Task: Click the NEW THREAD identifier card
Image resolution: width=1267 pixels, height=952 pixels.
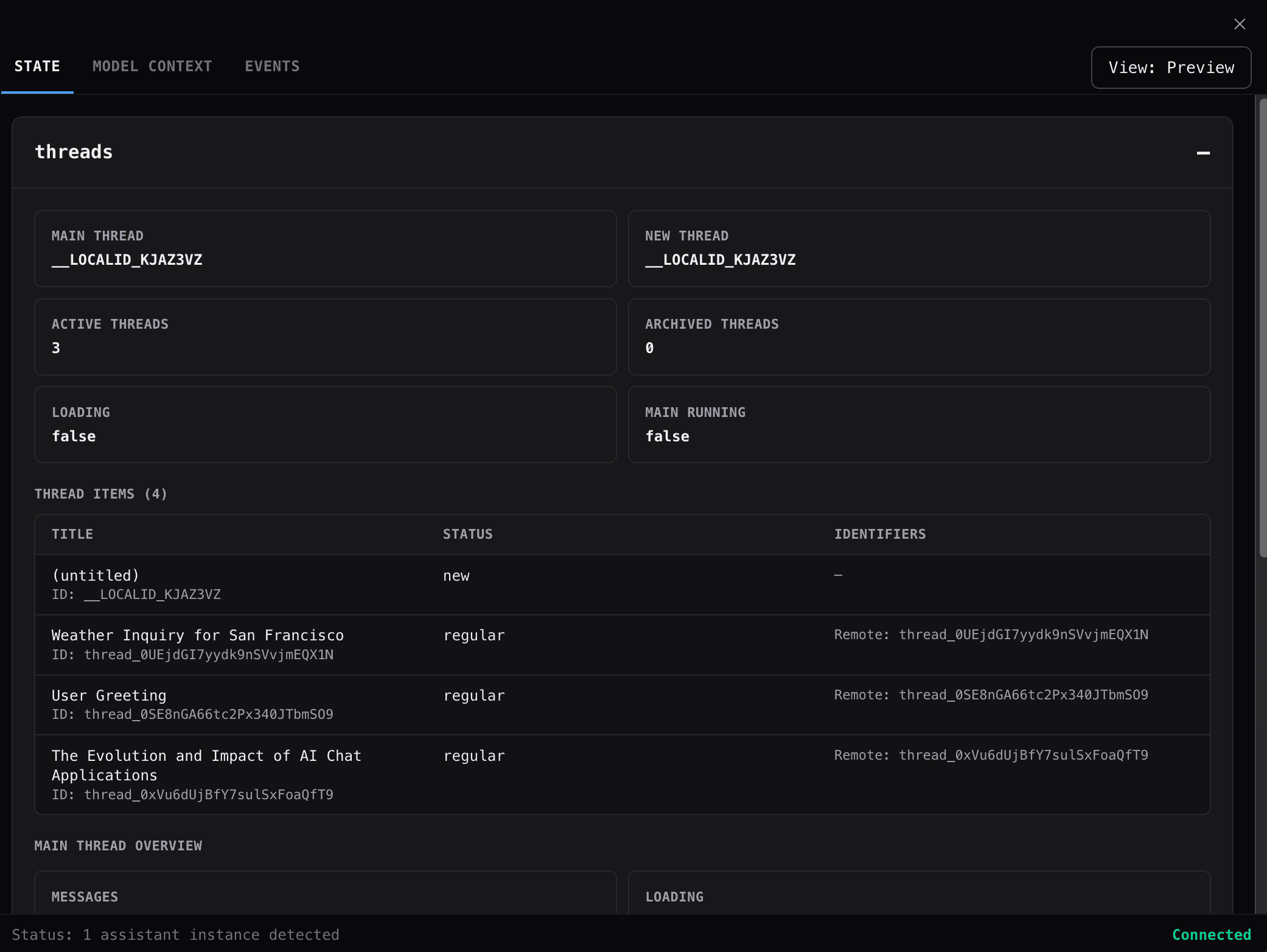Action: 919,248
